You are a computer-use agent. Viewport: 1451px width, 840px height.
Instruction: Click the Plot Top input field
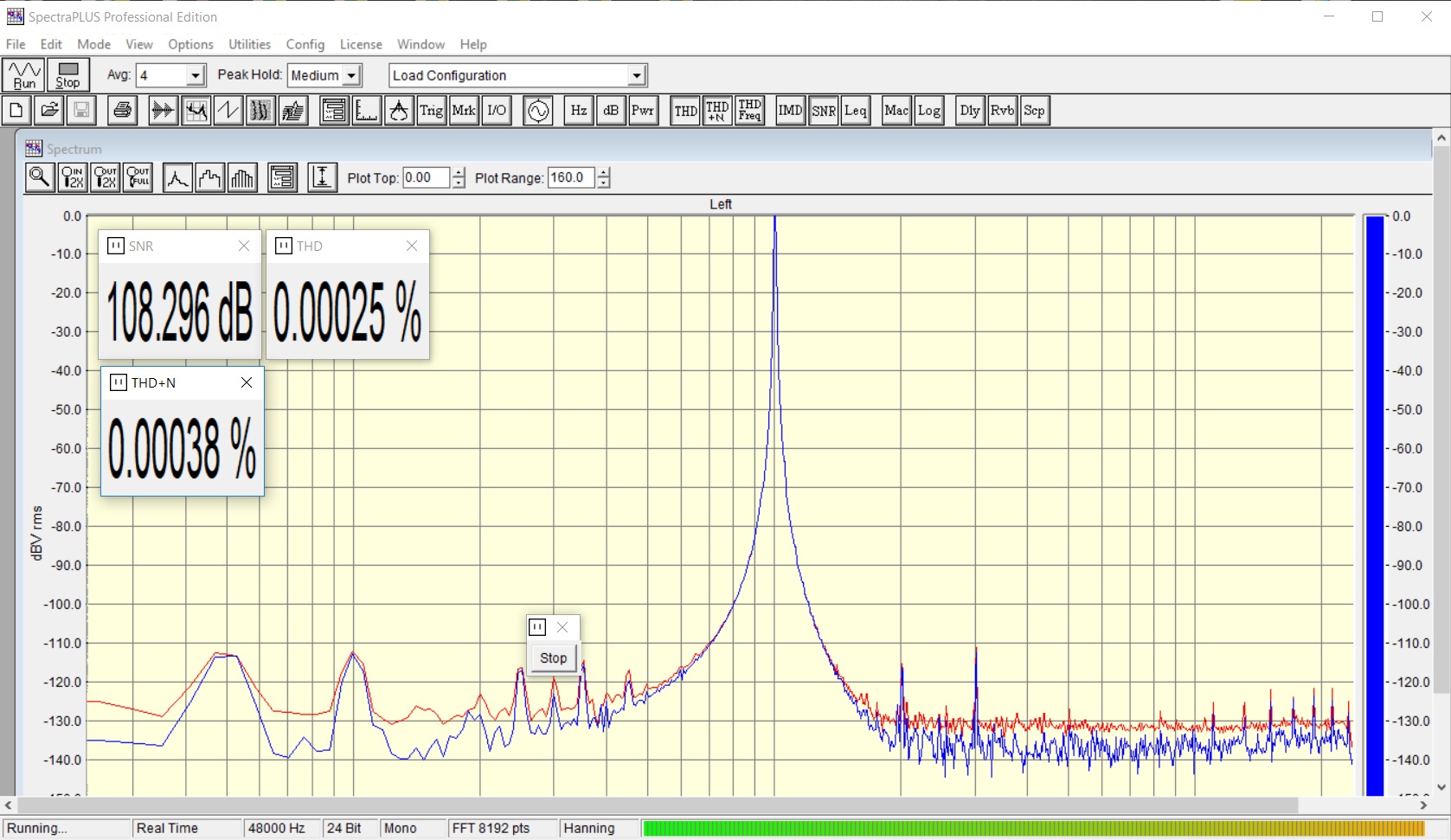point(426,178)
